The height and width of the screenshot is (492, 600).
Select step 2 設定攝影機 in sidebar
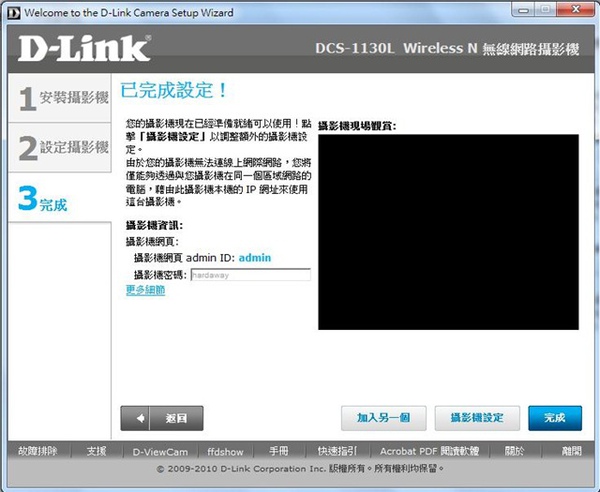point(60,147)
